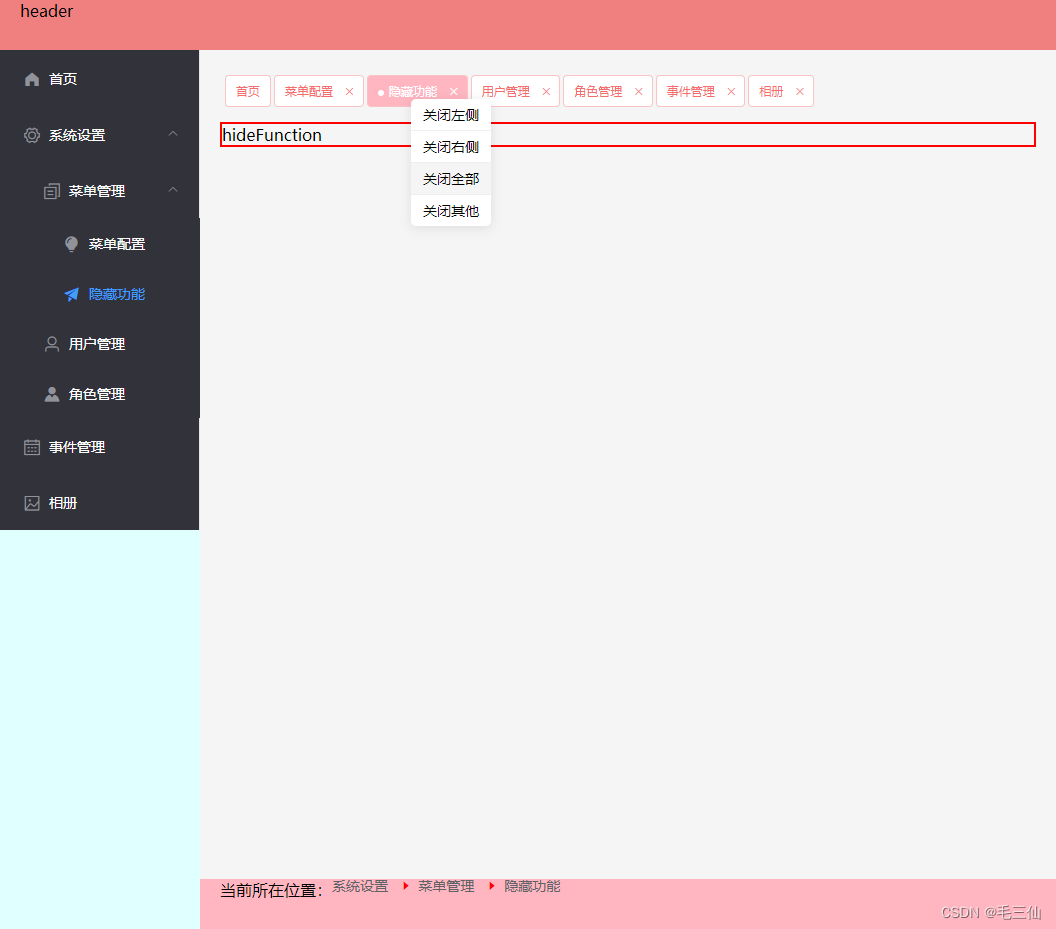Close the 相册 tab
The width and height of the screenshot is (1056, 929).
click(799, 91)
